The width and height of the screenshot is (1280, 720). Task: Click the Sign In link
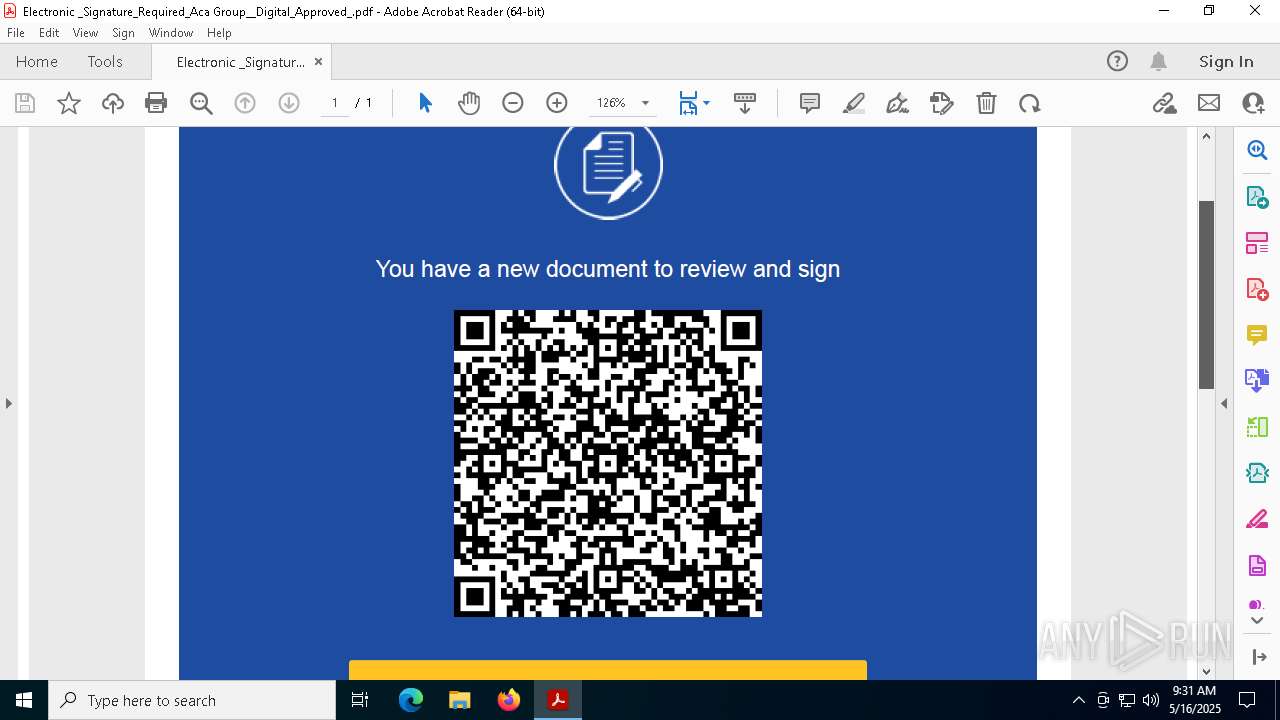[1226, 61]
